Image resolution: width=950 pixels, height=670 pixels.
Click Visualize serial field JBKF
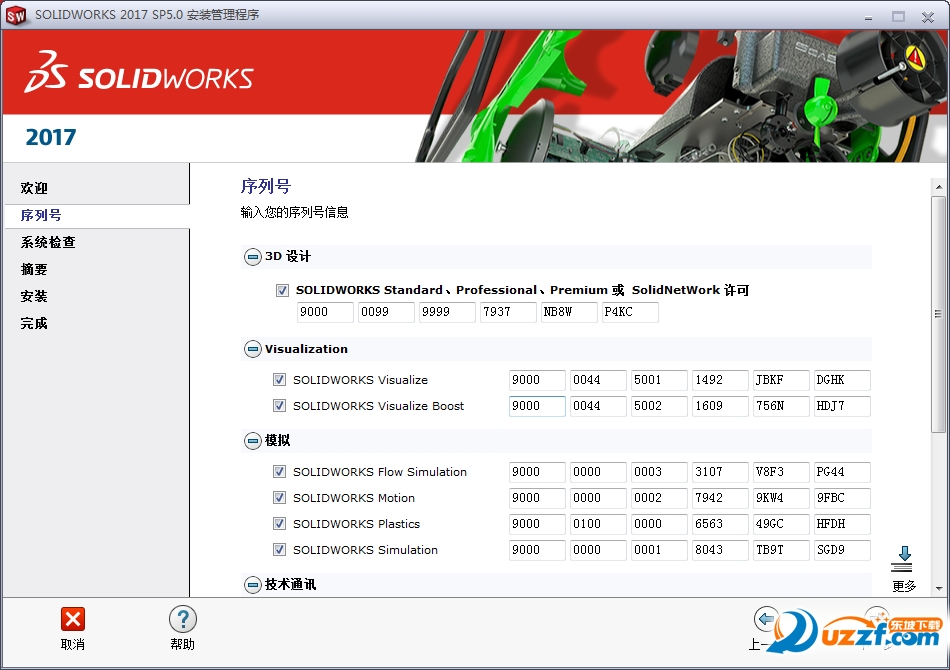(x=781, y=380)
